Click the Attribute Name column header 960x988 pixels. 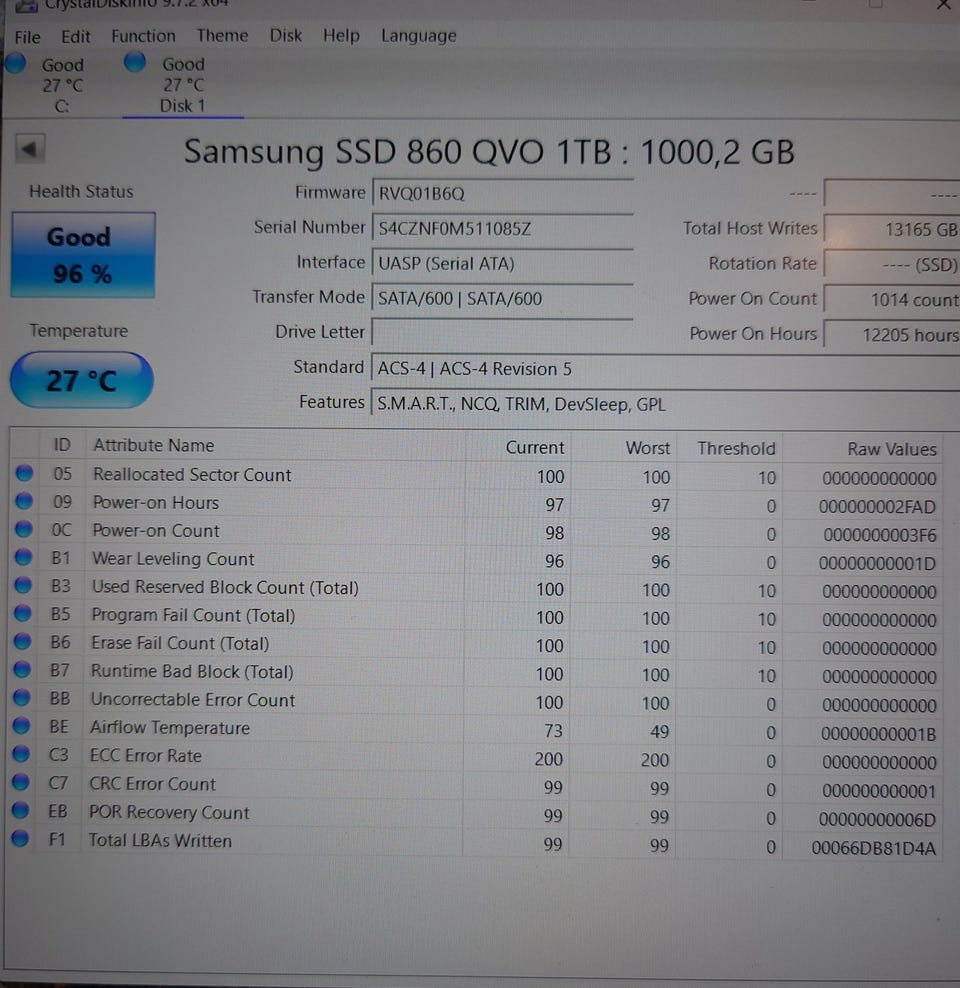[x=275, y=446]
